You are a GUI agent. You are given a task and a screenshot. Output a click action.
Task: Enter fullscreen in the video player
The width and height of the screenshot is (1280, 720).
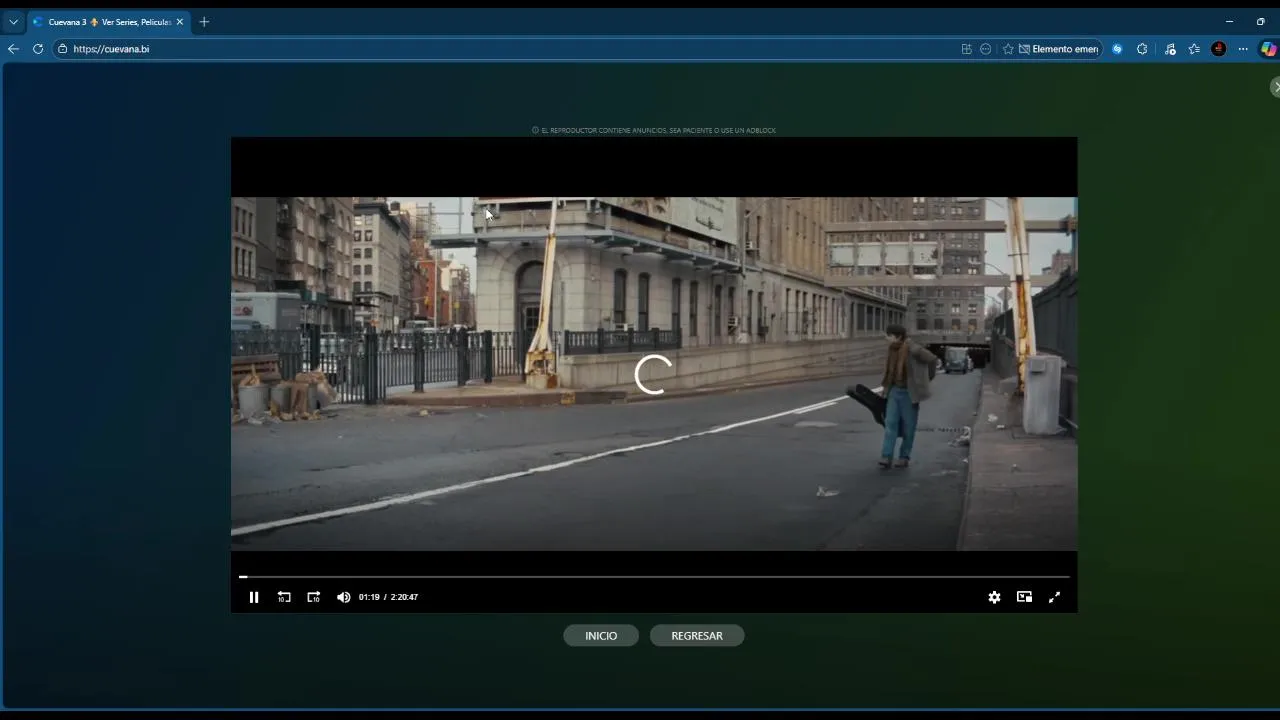pos(1054,597)
